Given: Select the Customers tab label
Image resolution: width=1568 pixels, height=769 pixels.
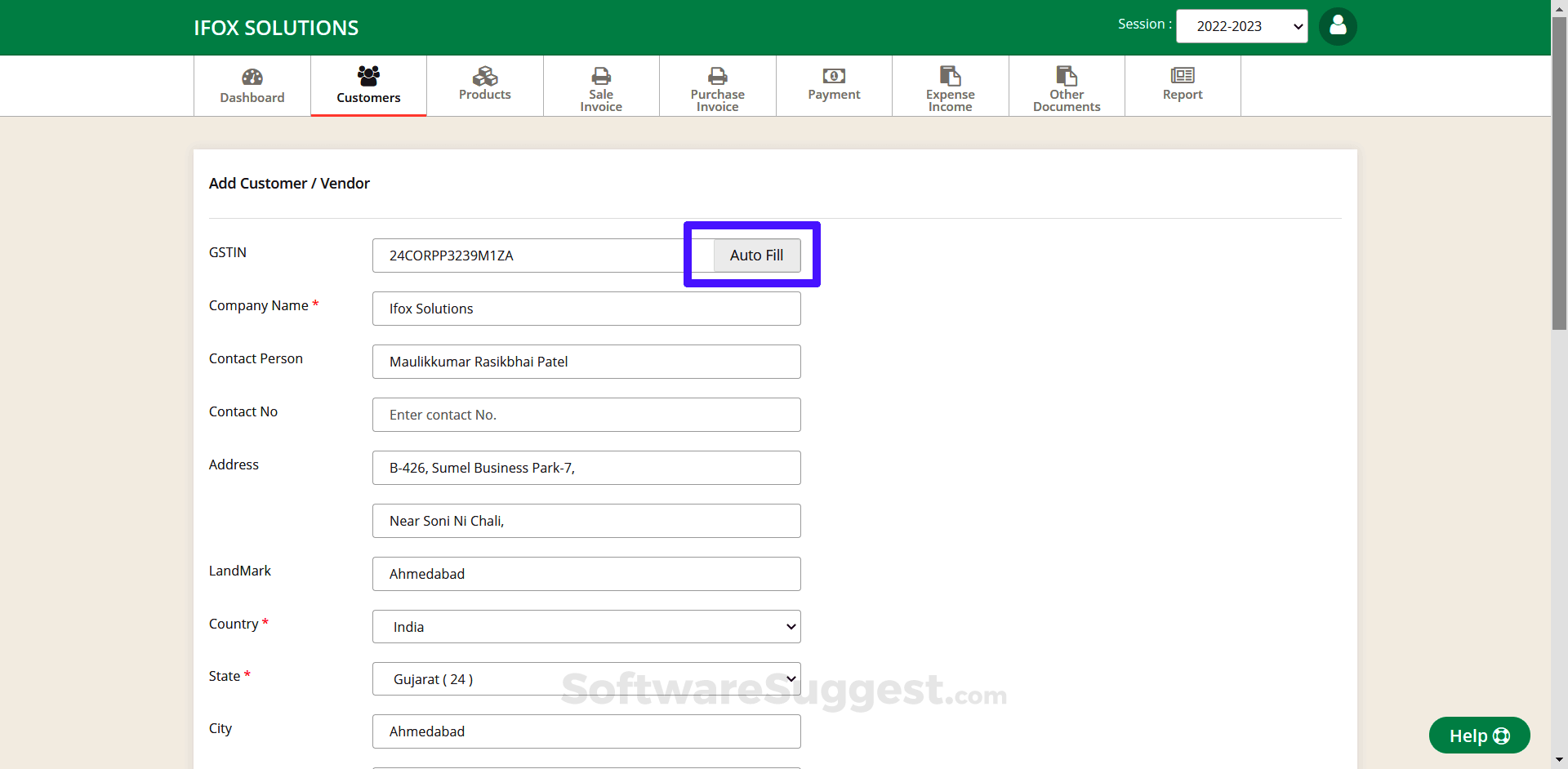Looking at the screenshot, I should point(368,97).
